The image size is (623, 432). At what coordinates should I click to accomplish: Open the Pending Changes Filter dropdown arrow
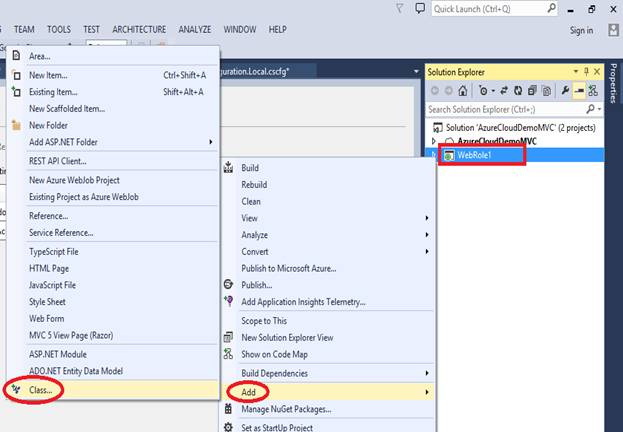pos(493,91)
